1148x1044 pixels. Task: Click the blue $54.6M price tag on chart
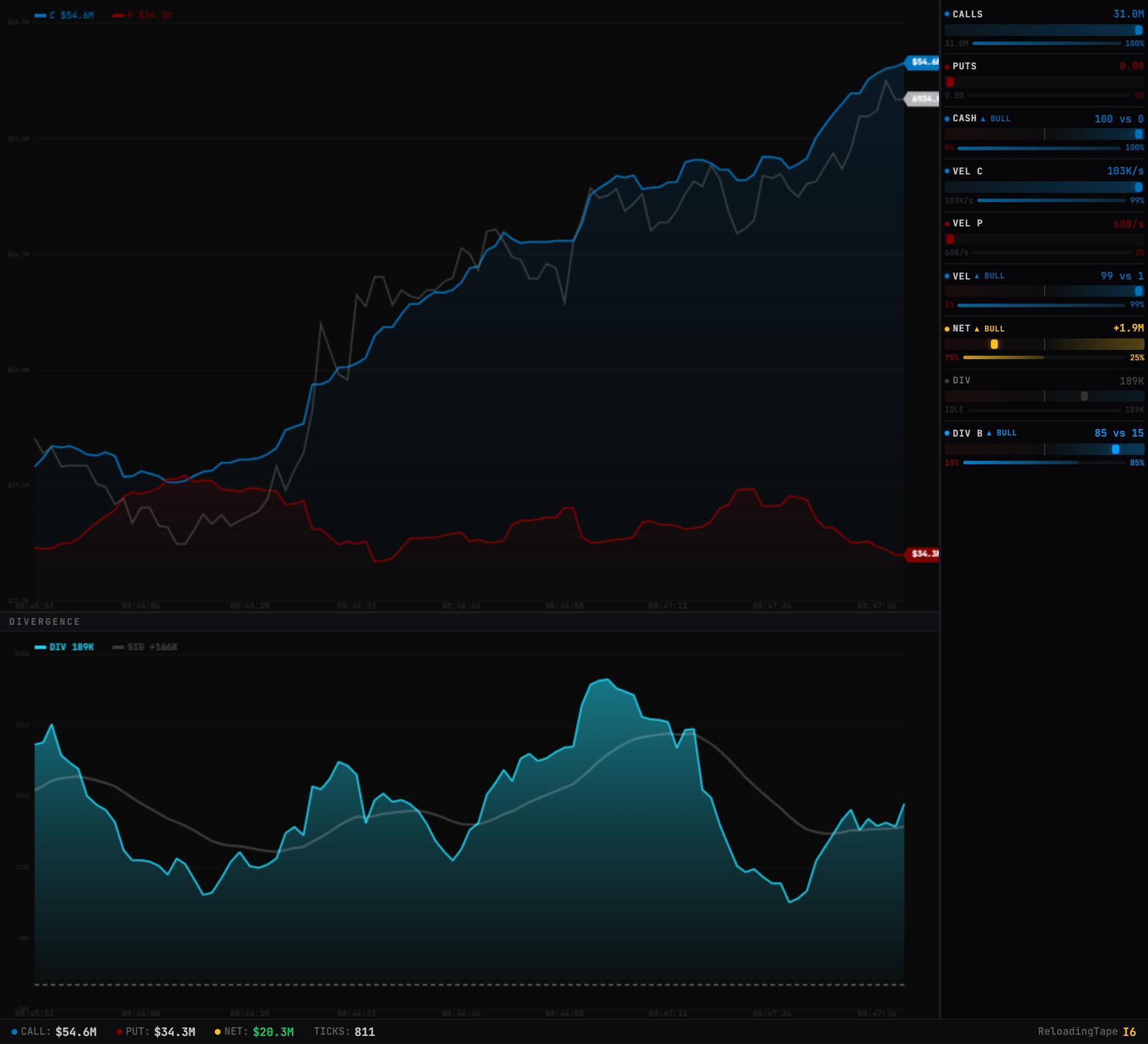tap(923, 62)
